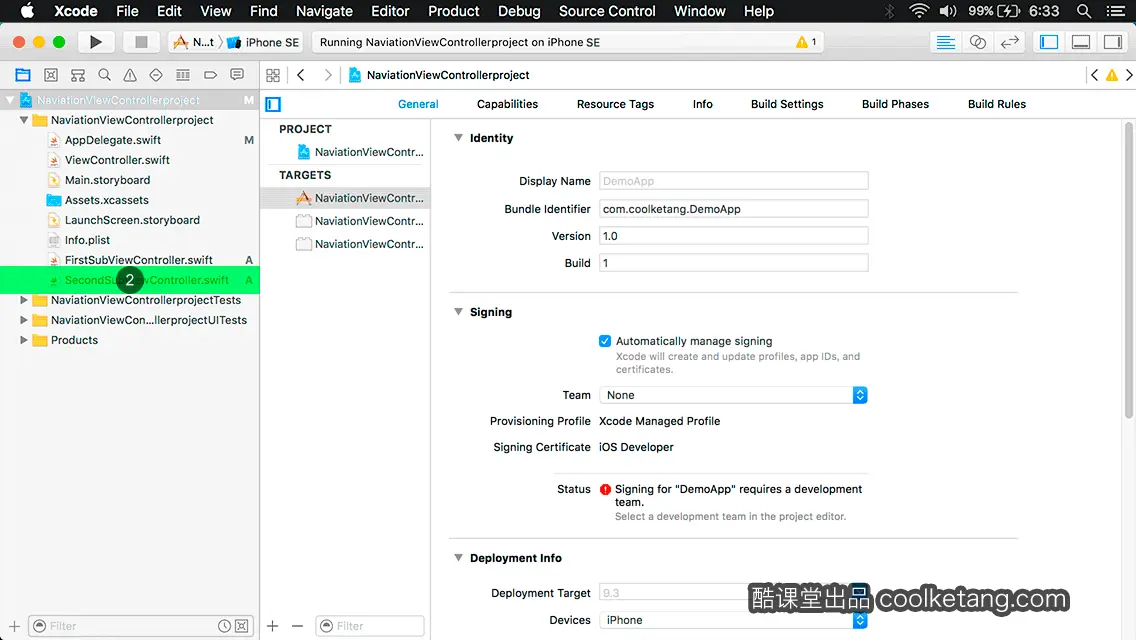1136x640 pixels.
Task: Toggle Automatically manage signing checkbox
Action: pyautogui.click(x=605, y=341)
